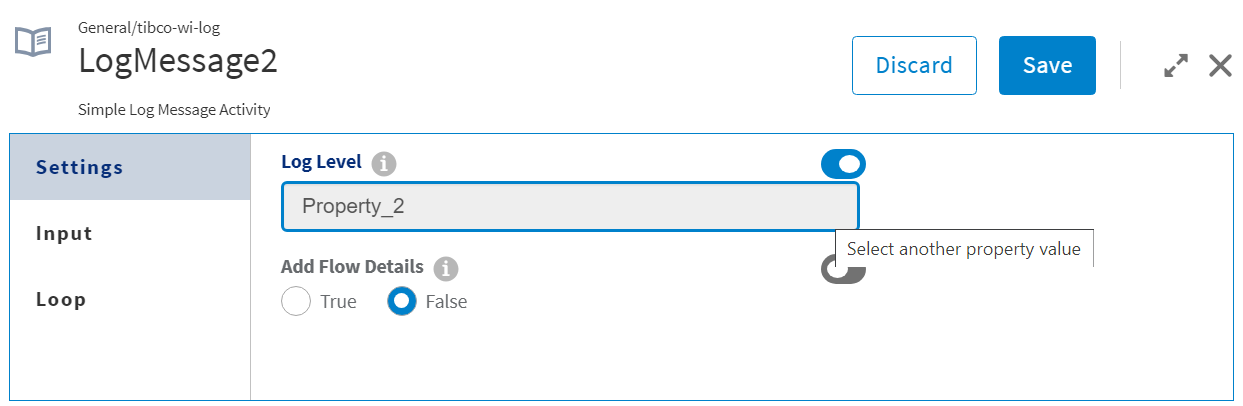Show info for Add Flow Details

tap(446, 268)
